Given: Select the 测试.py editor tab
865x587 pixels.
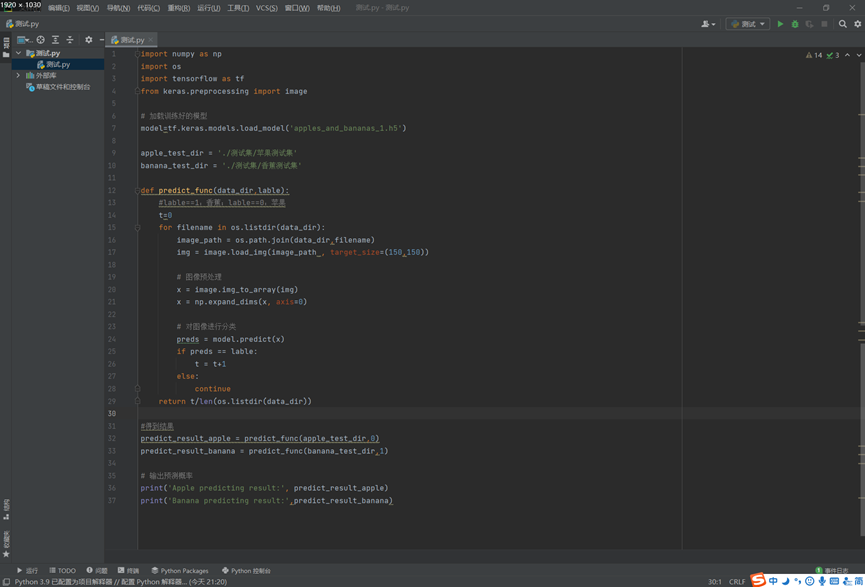Looking at the screenshot, I should coord(131,40).
